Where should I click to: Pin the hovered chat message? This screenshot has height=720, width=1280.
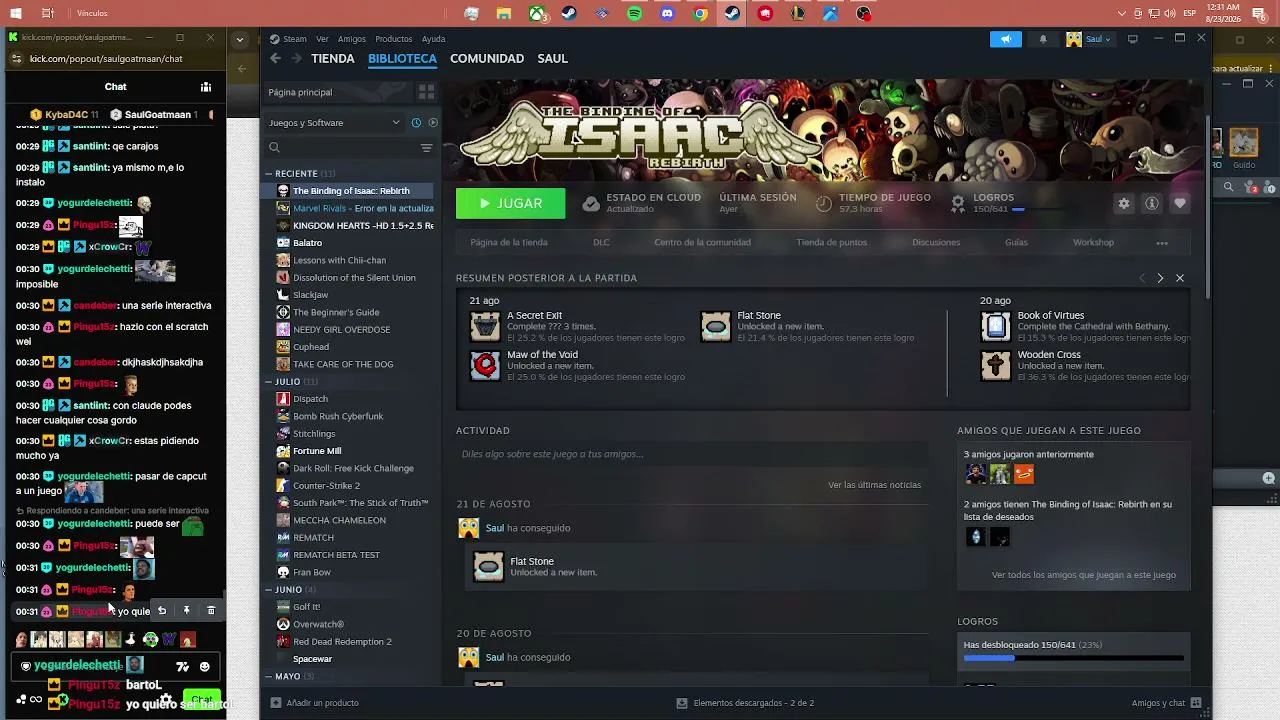click(186, 610)
